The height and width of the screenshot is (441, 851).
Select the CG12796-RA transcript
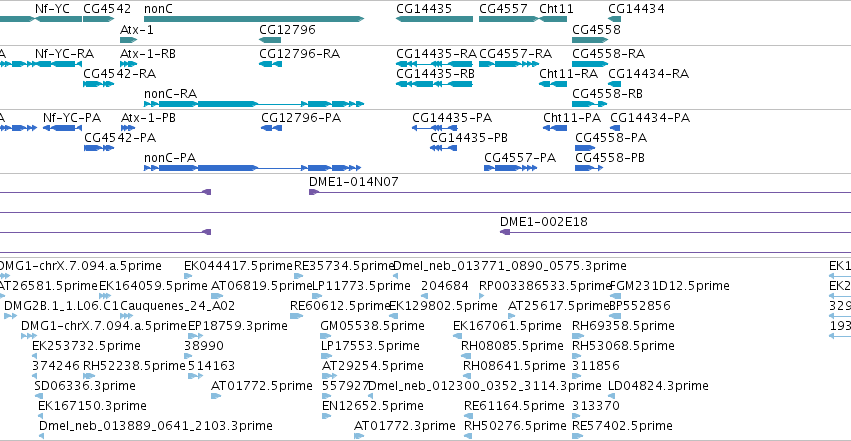click(x=270, y=64)
